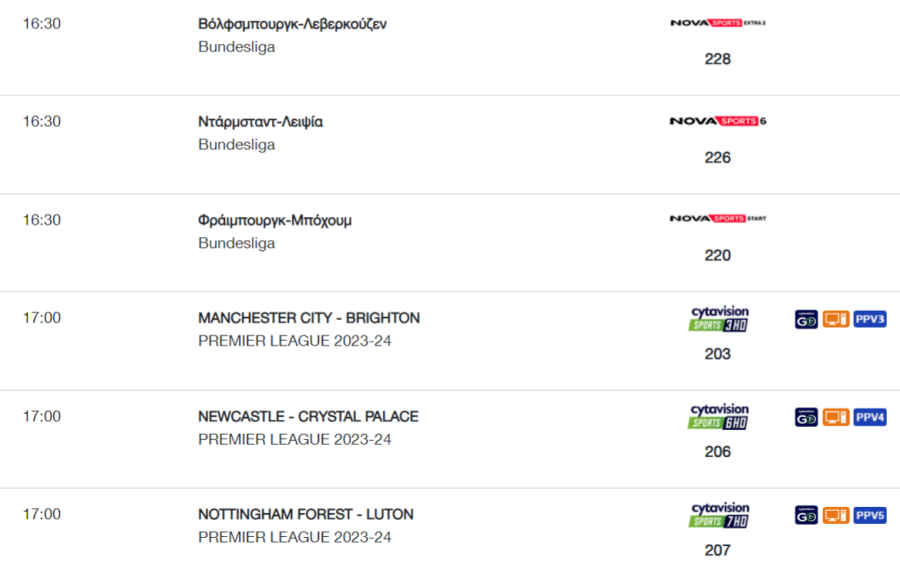
Task: Click the Go icon in Nottingham Forest row
Action: (806, 515)
